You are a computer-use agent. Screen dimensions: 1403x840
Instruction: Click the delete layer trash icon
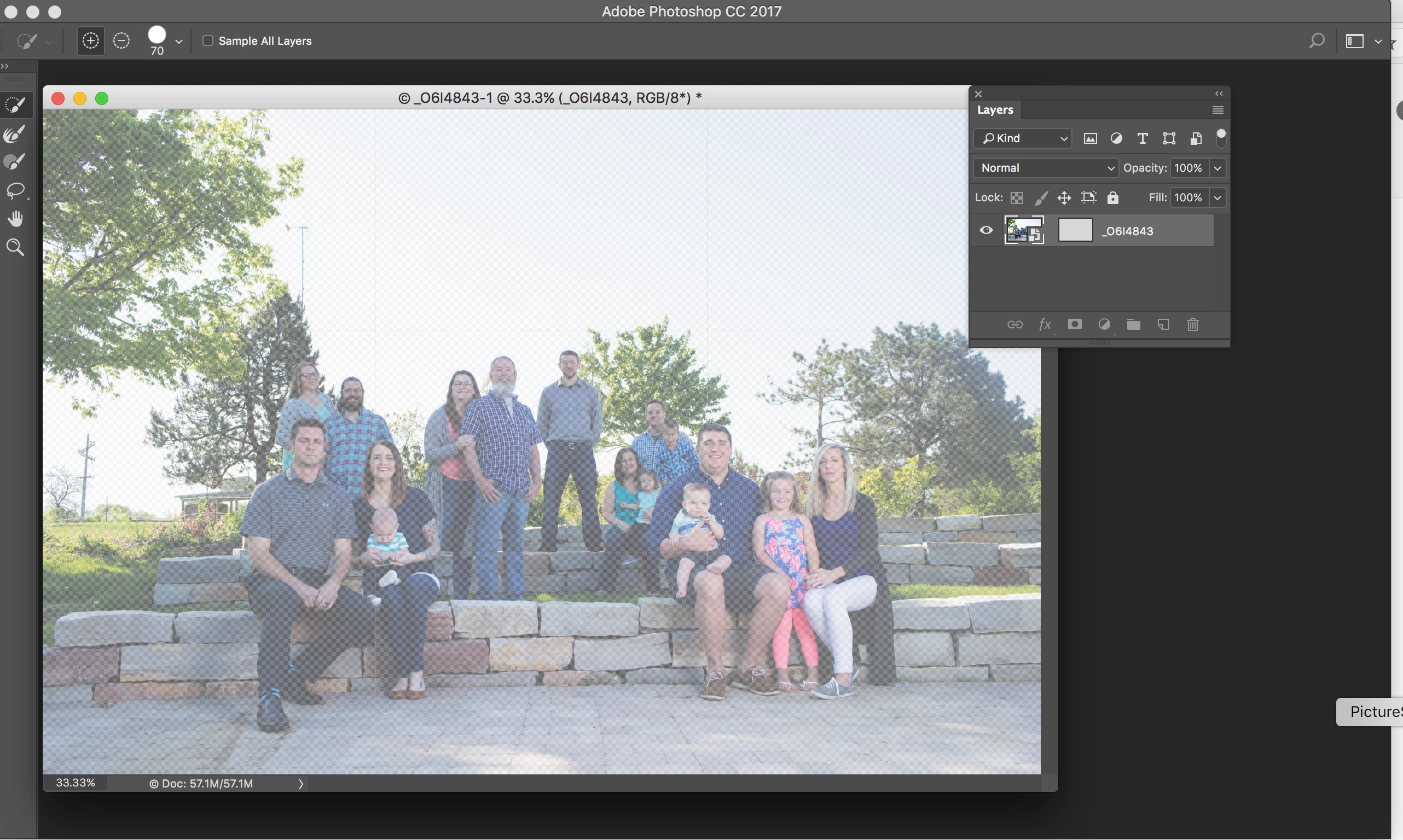coord(1192,324)
